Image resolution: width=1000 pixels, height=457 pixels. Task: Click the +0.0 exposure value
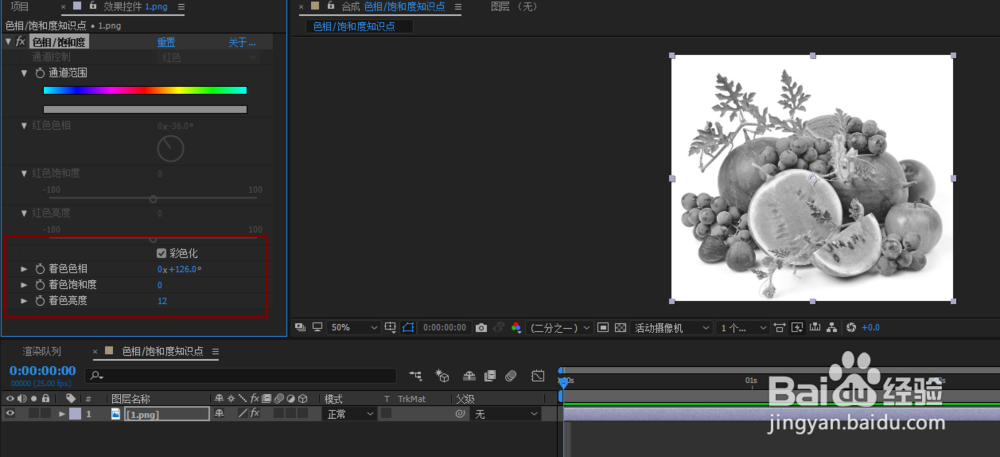click(x=871, y=328)
